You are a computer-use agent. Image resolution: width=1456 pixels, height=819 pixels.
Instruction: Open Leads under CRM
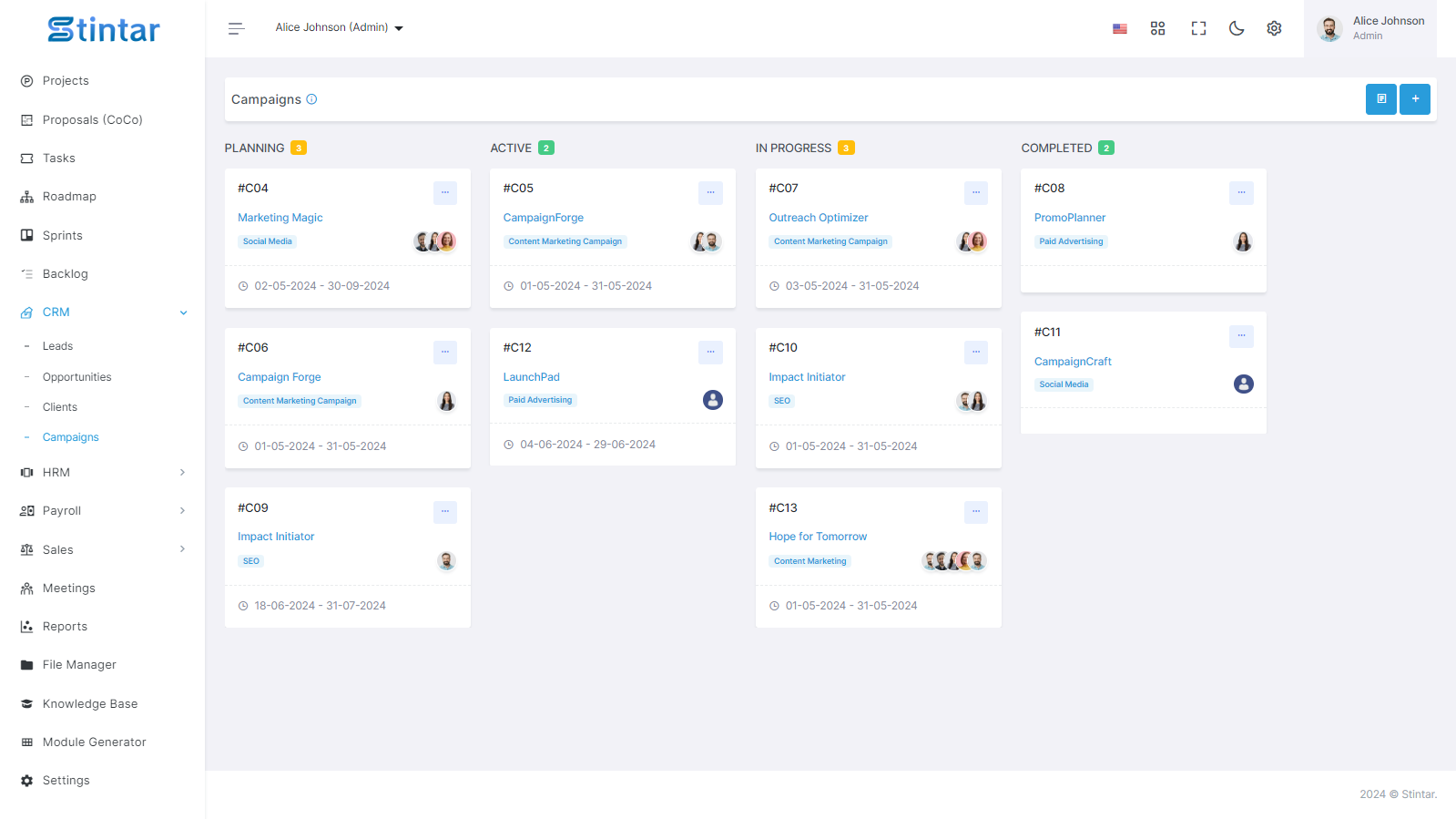pyautogui.click(x=57, y=346)
